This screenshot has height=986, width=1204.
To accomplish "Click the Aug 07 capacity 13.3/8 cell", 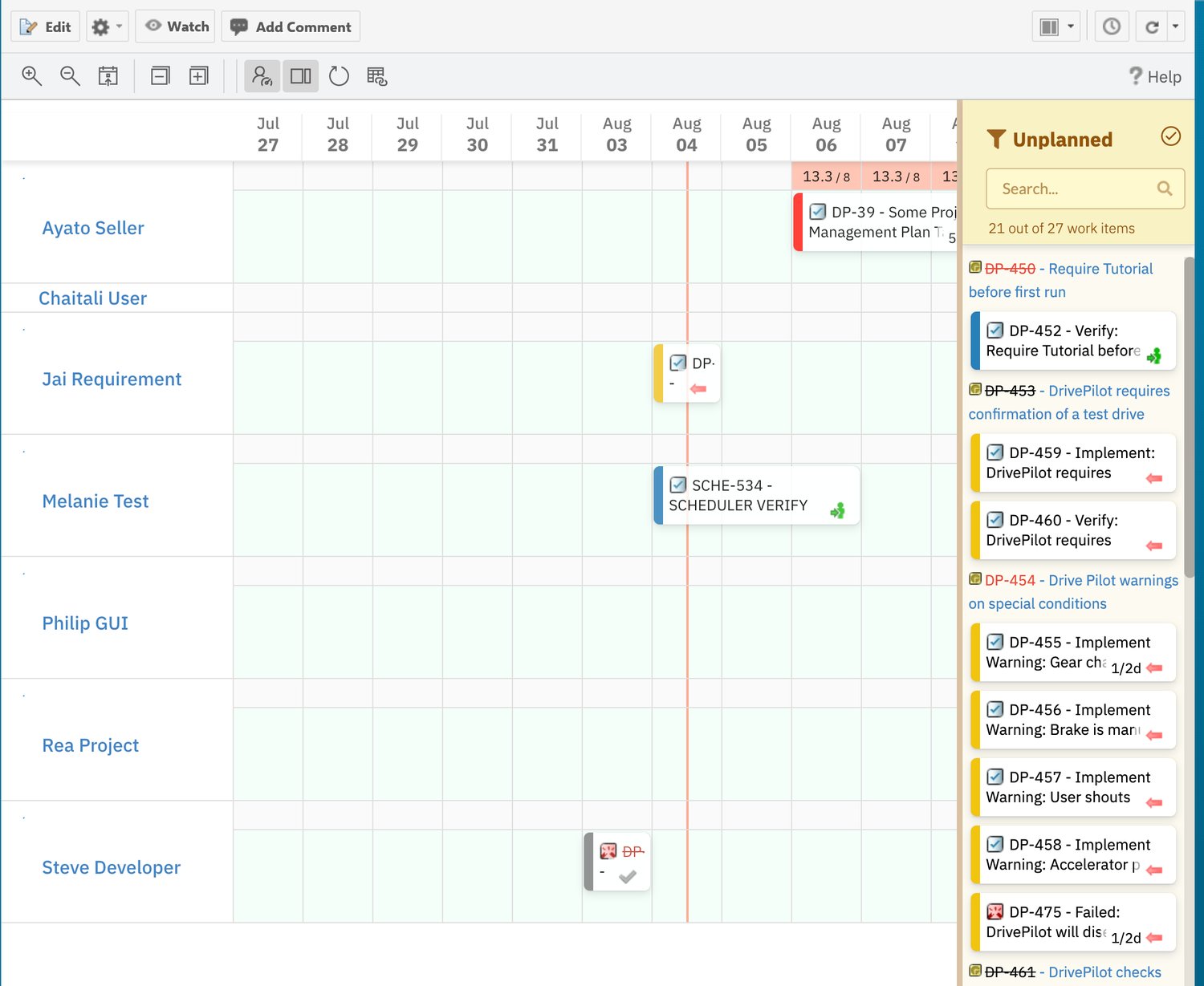I will [x=896, y=177].
